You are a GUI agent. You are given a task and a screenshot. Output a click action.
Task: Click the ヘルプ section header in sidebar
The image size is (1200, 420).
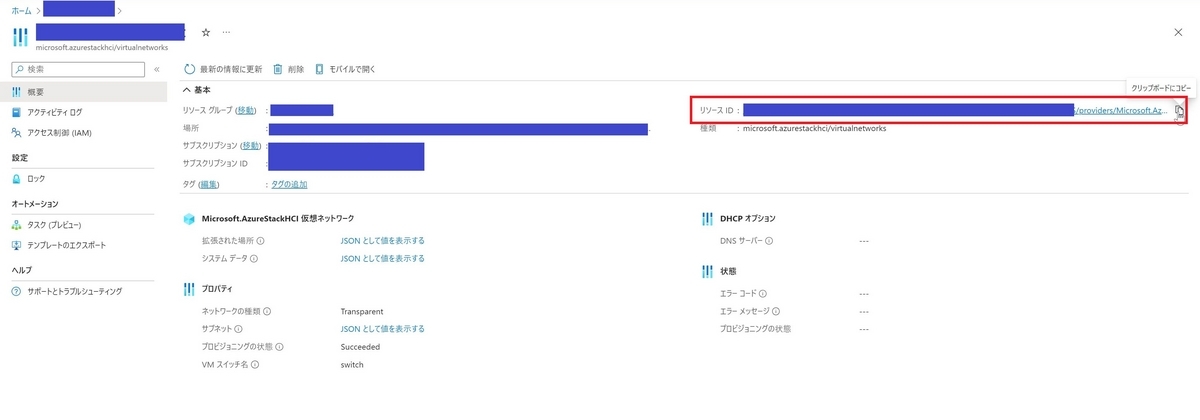(21, 271)
